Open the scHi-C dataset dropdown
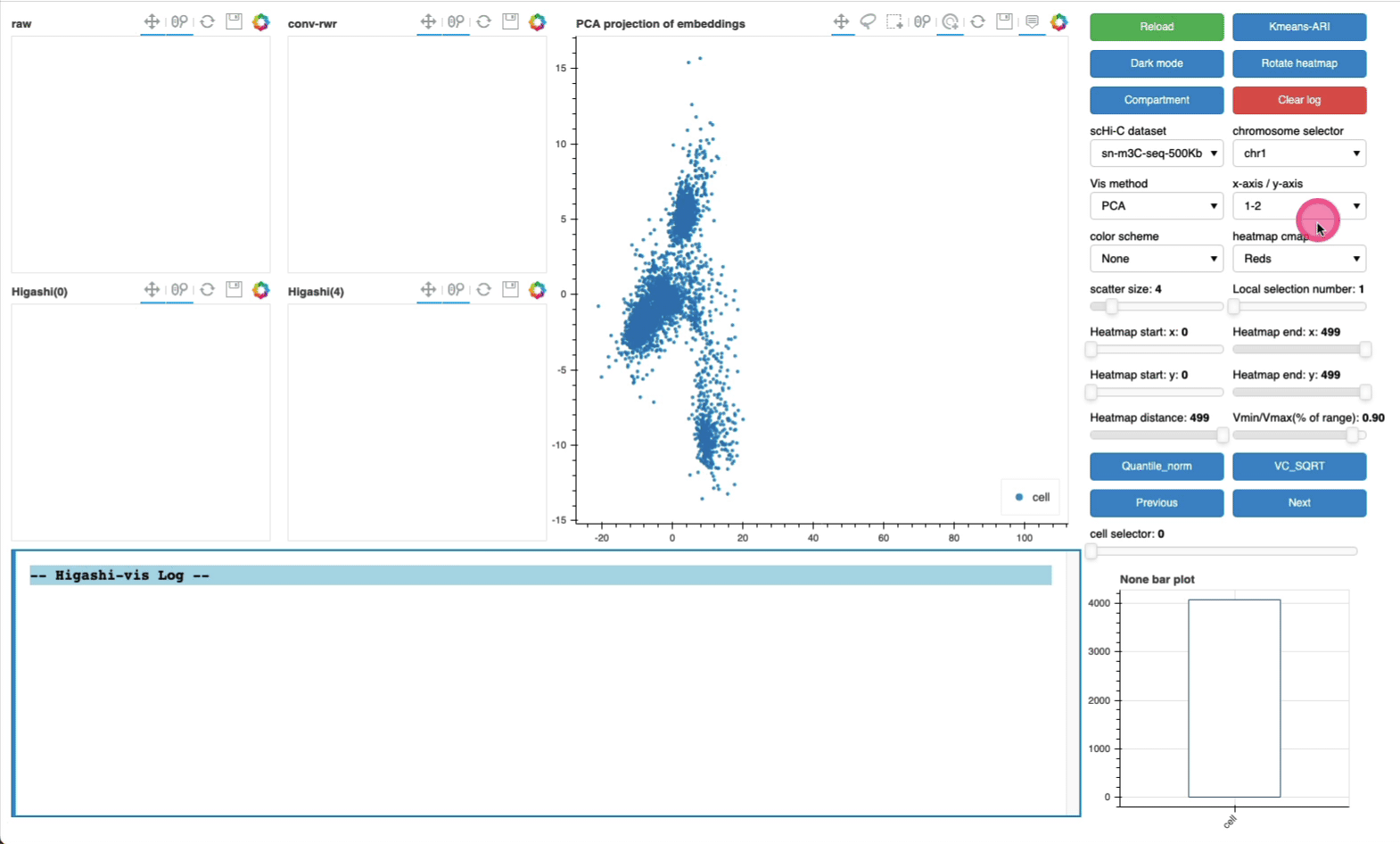Viewport: 1400px width, 844px height. (1157, 153)
